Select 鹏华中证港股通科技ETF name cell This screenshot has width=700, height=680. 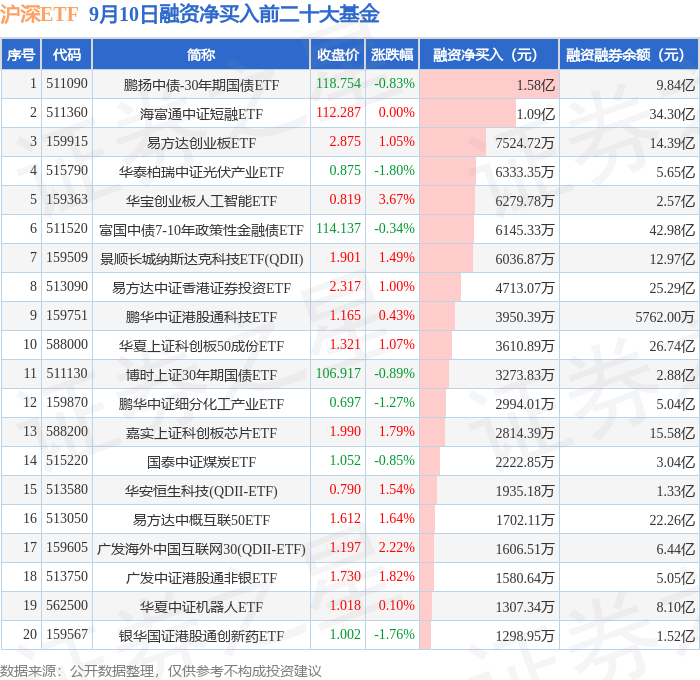[201, 317]
